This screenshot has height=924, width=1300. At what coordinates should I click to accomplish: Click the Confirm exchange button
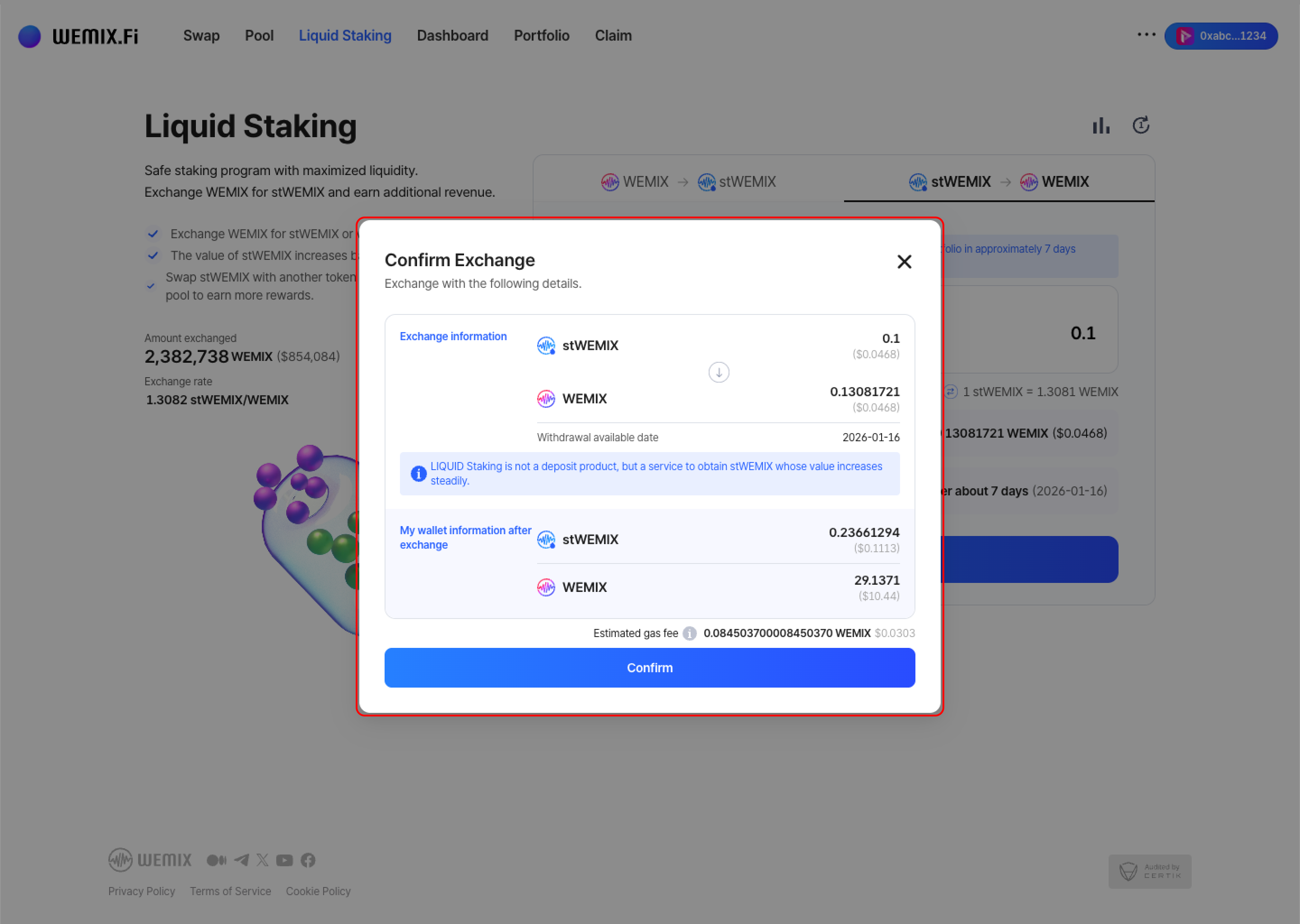(650, 667)
